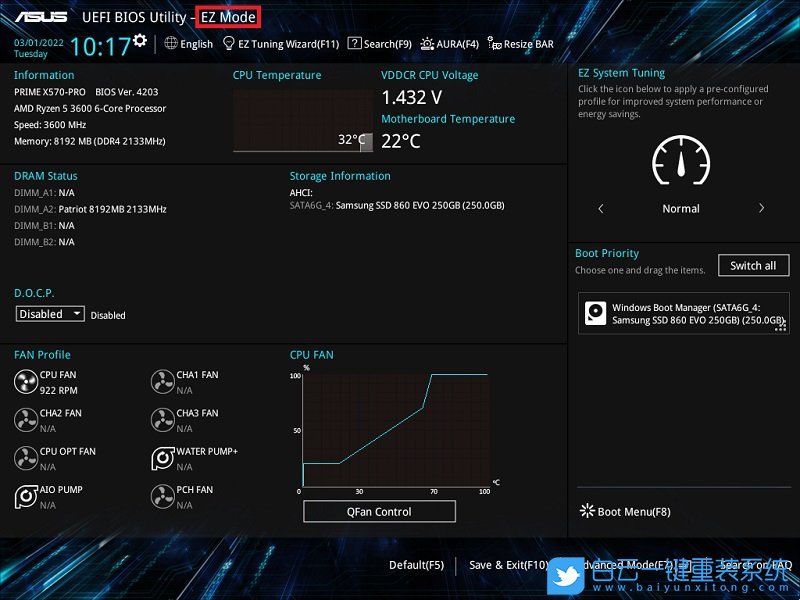Click the right arrow beside Normal tuning profile
The height and width of the screenshot is (600, 800).
(x=761, y=208)
